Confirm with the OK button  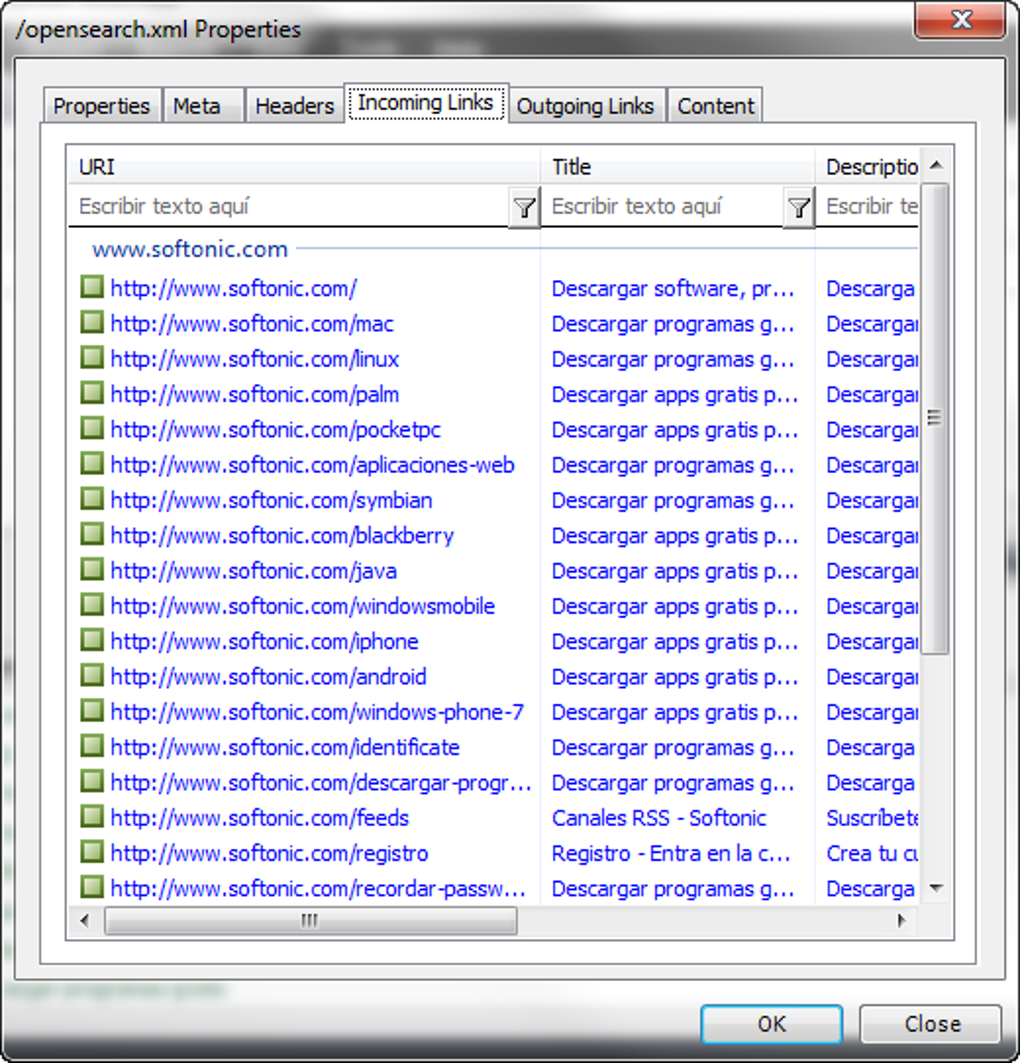(x=772, y=1024)
